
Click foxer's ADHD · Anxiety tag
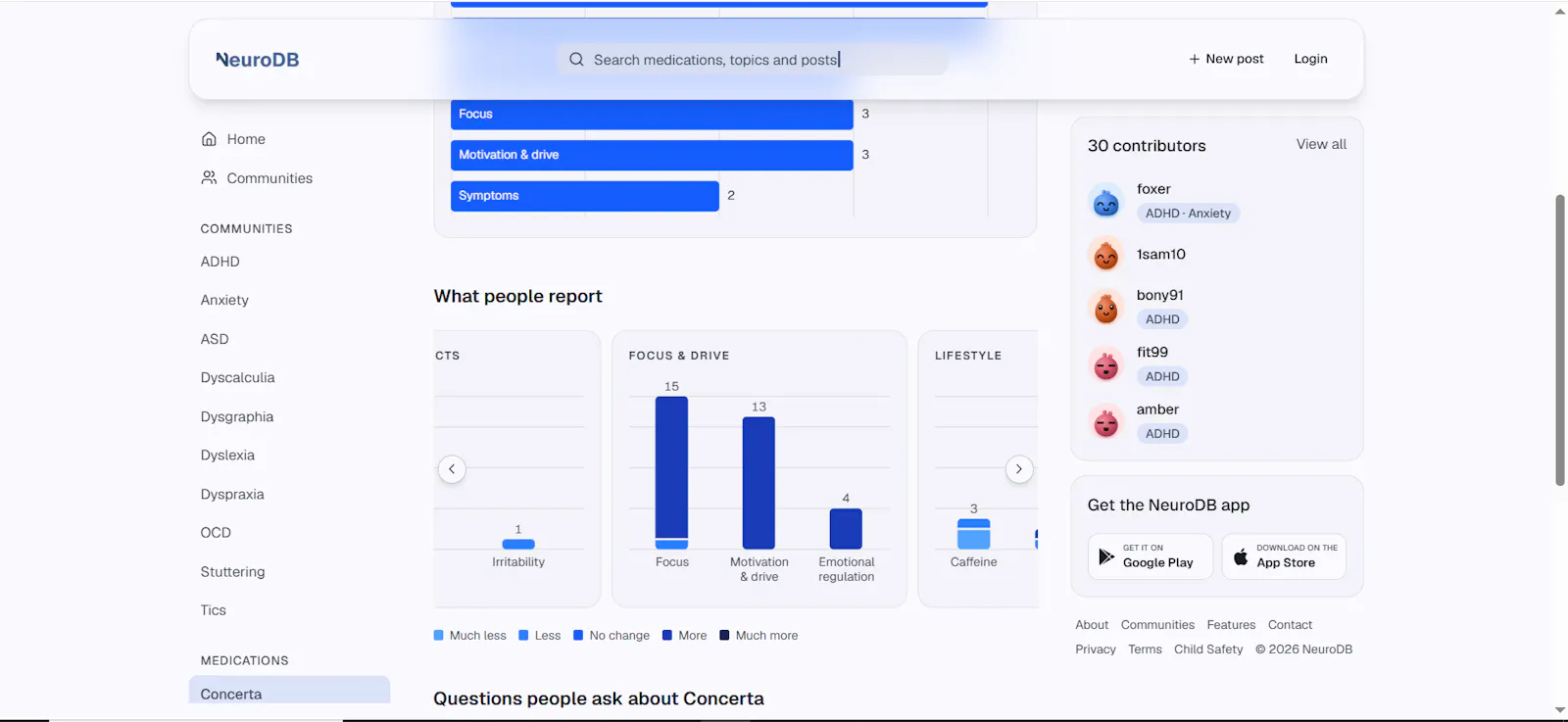1188,214
